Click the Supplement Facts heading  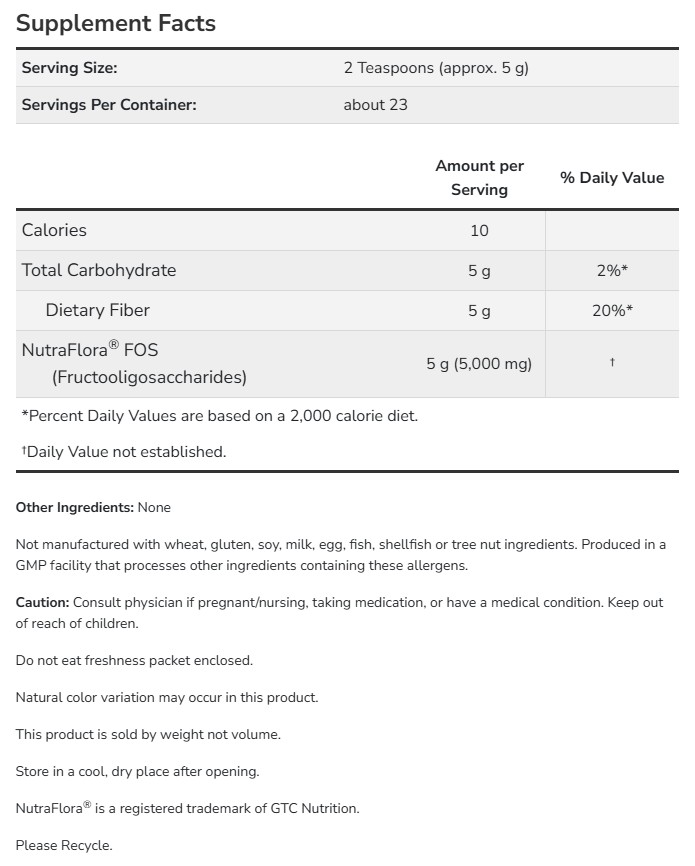116,23
